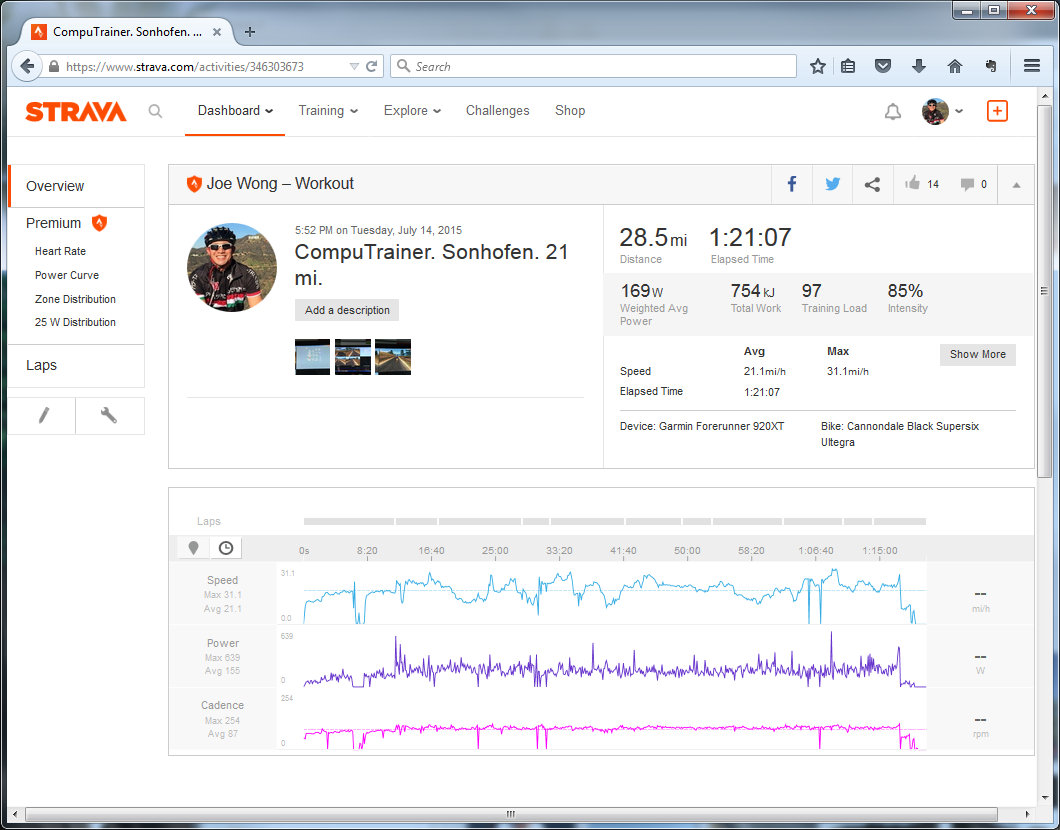
Task: Select Heart Rate in sidebar
Action: tap(60, 251)
